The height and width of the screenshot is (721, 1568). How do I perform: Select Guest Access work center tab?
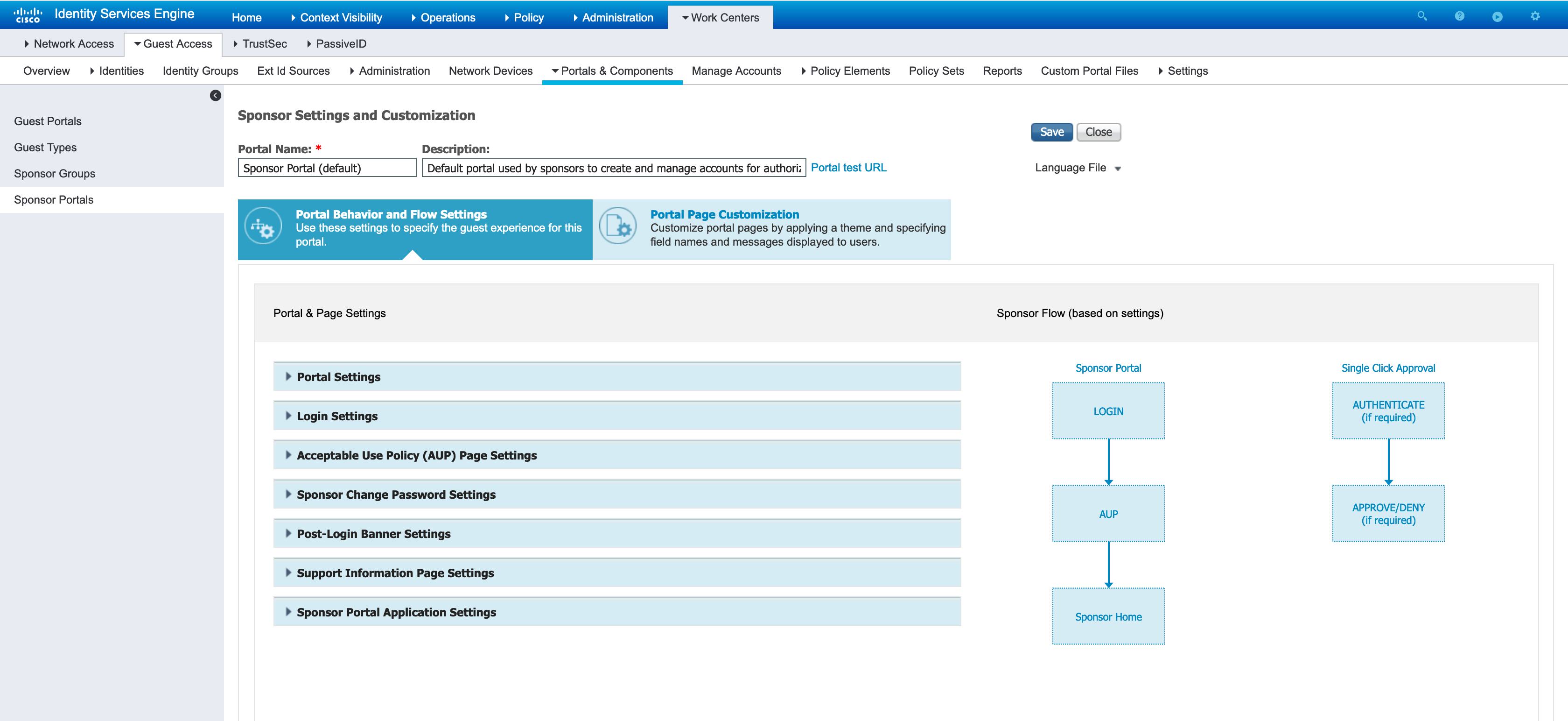coord(174,44)
